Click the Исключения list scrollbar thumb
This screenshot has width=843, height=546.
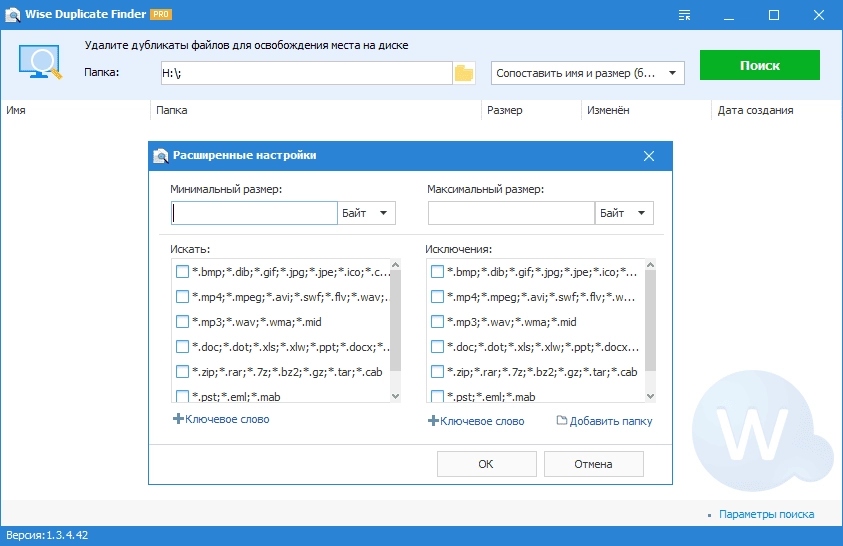pyautogui.click(x=651, y=321)
